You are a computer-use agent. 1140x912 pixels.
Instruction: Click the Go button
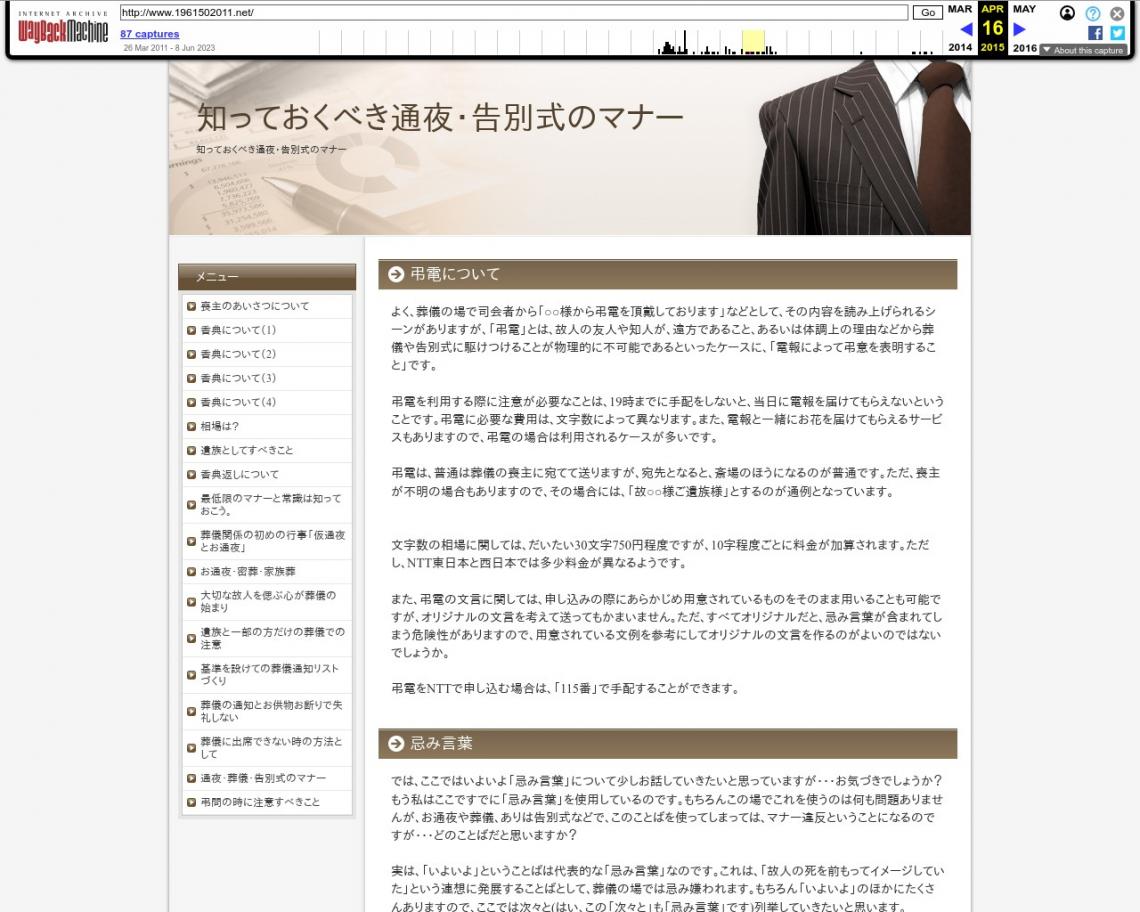(x=928, y=12)
